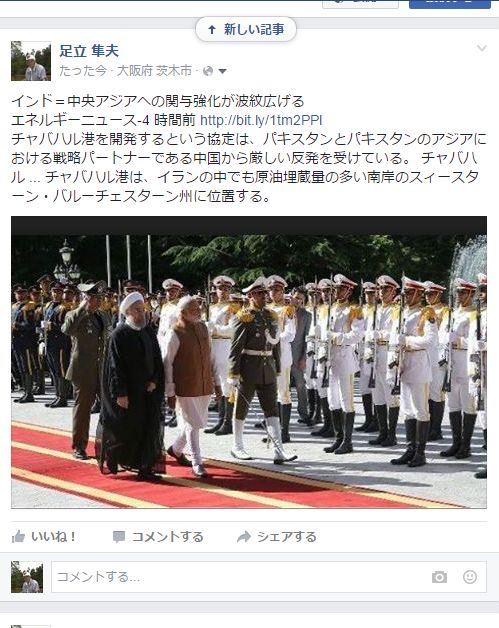Image resolution: width=499 pixels, height=628 pixels.
Task: Load new posts with 新しい記事 button
Action: 246,29
